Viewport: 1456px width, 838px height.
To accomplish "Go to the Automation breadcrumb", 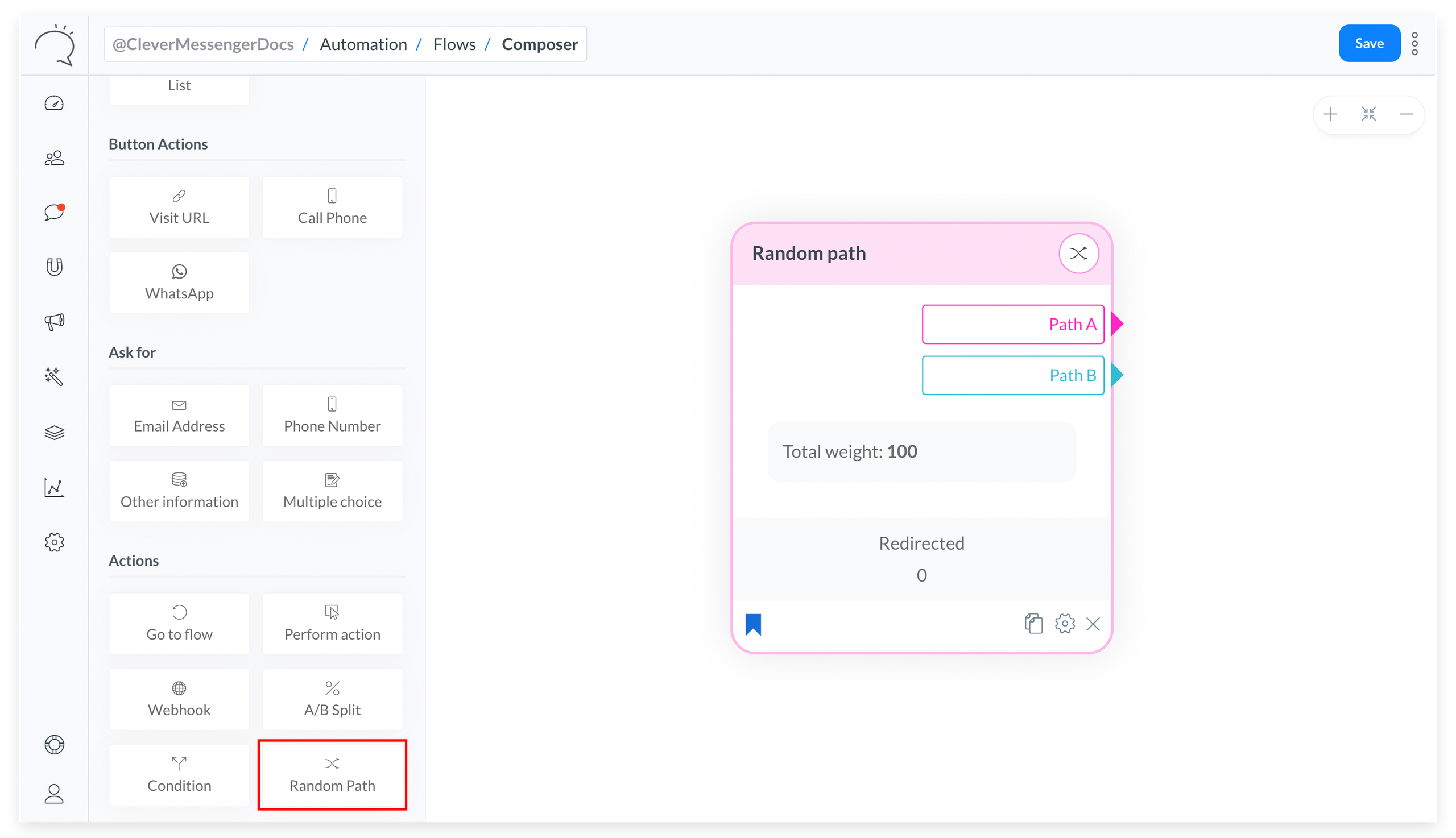I will (363, 44).
